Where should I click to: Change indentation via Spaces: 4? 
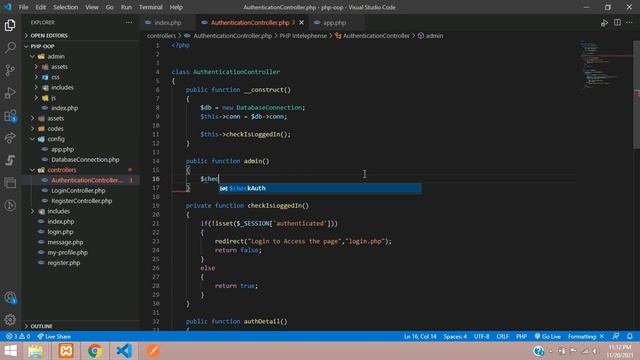pos(455,336)
